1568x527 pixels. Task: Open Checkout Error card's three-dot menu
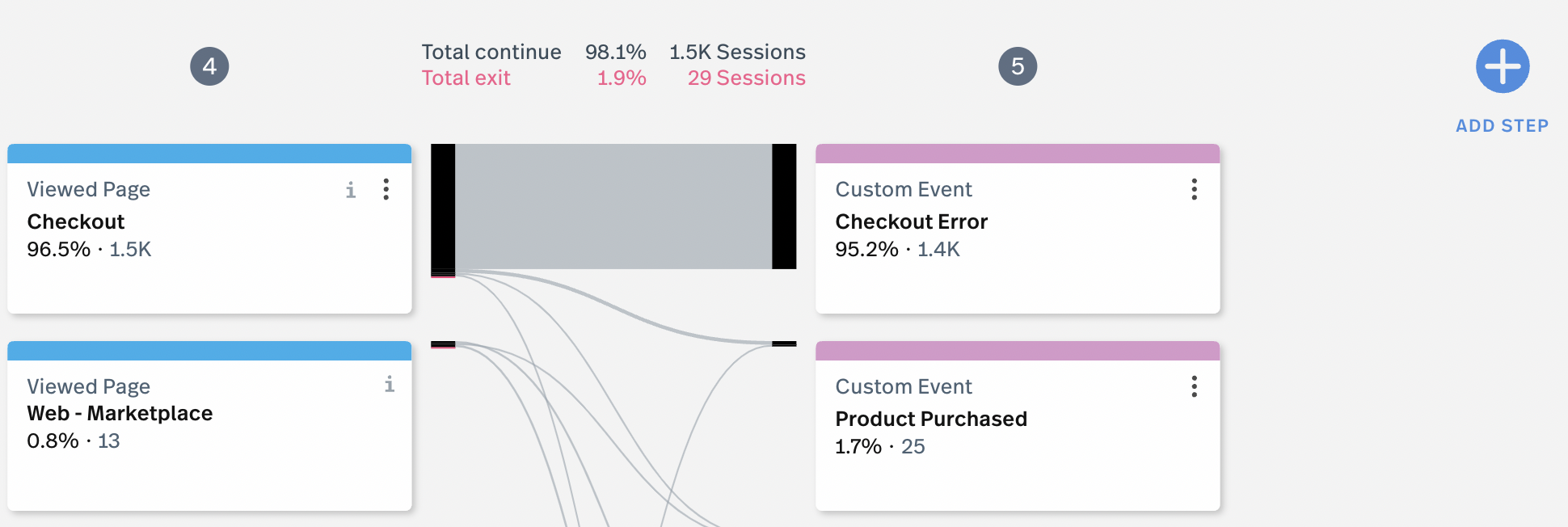coord(1194,189)
